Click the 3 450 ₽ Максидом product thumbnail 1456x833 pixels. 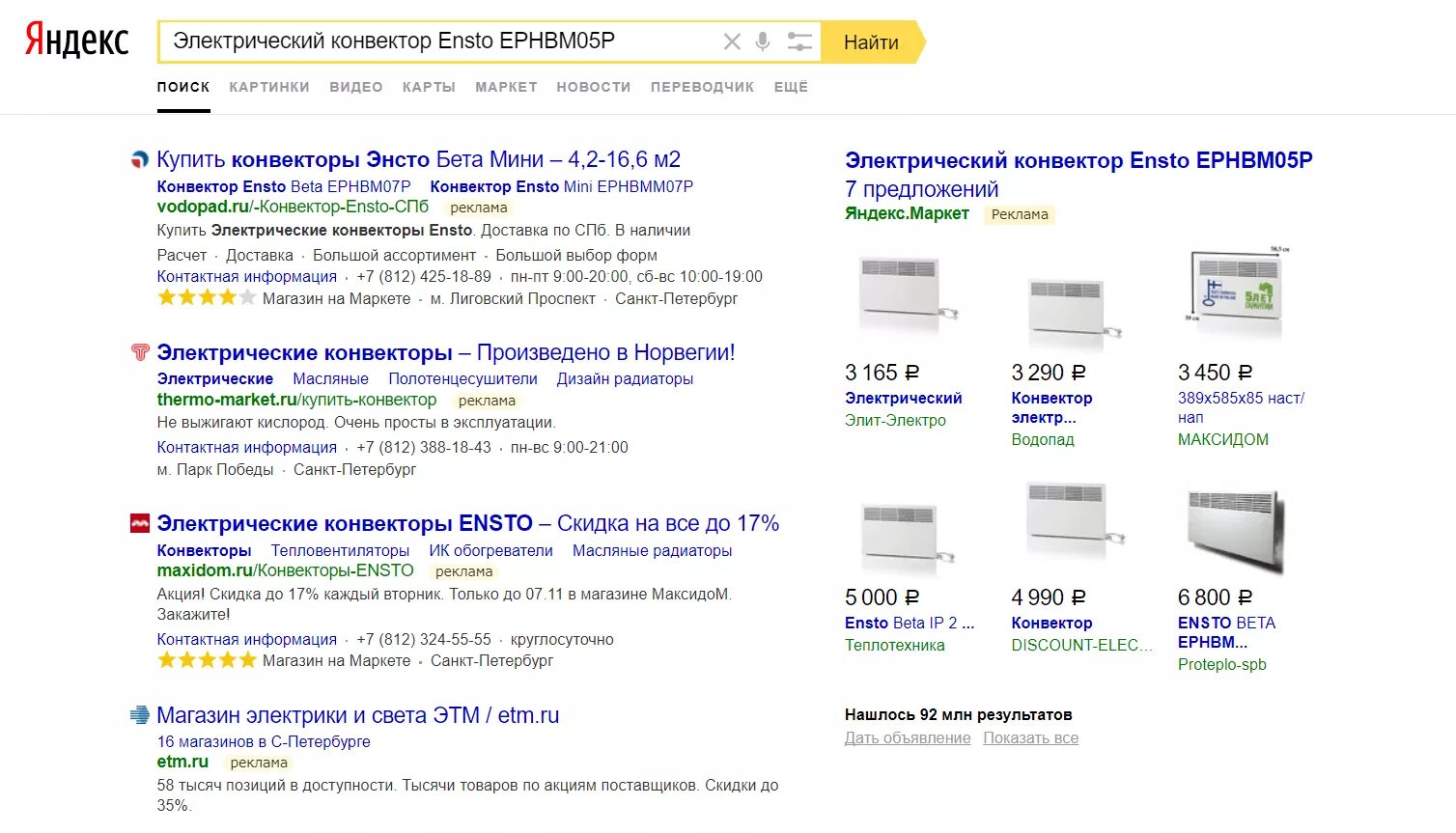(x=1238, y=292)
